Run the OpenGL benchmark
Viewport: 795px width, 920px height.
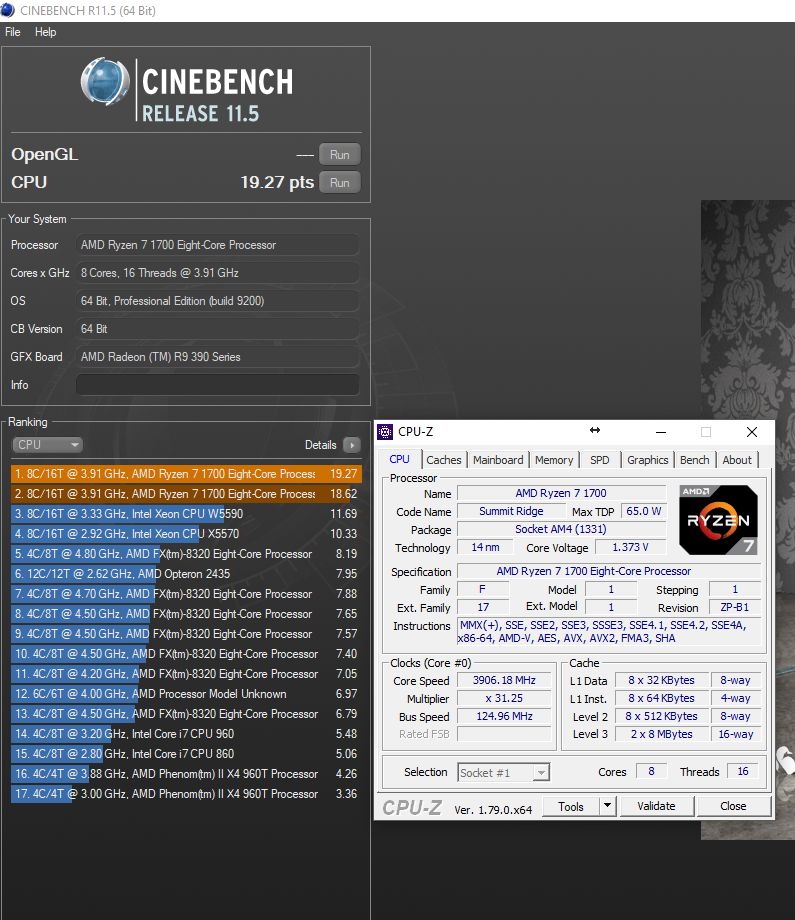pyautogui.click(x=340, y=155)
